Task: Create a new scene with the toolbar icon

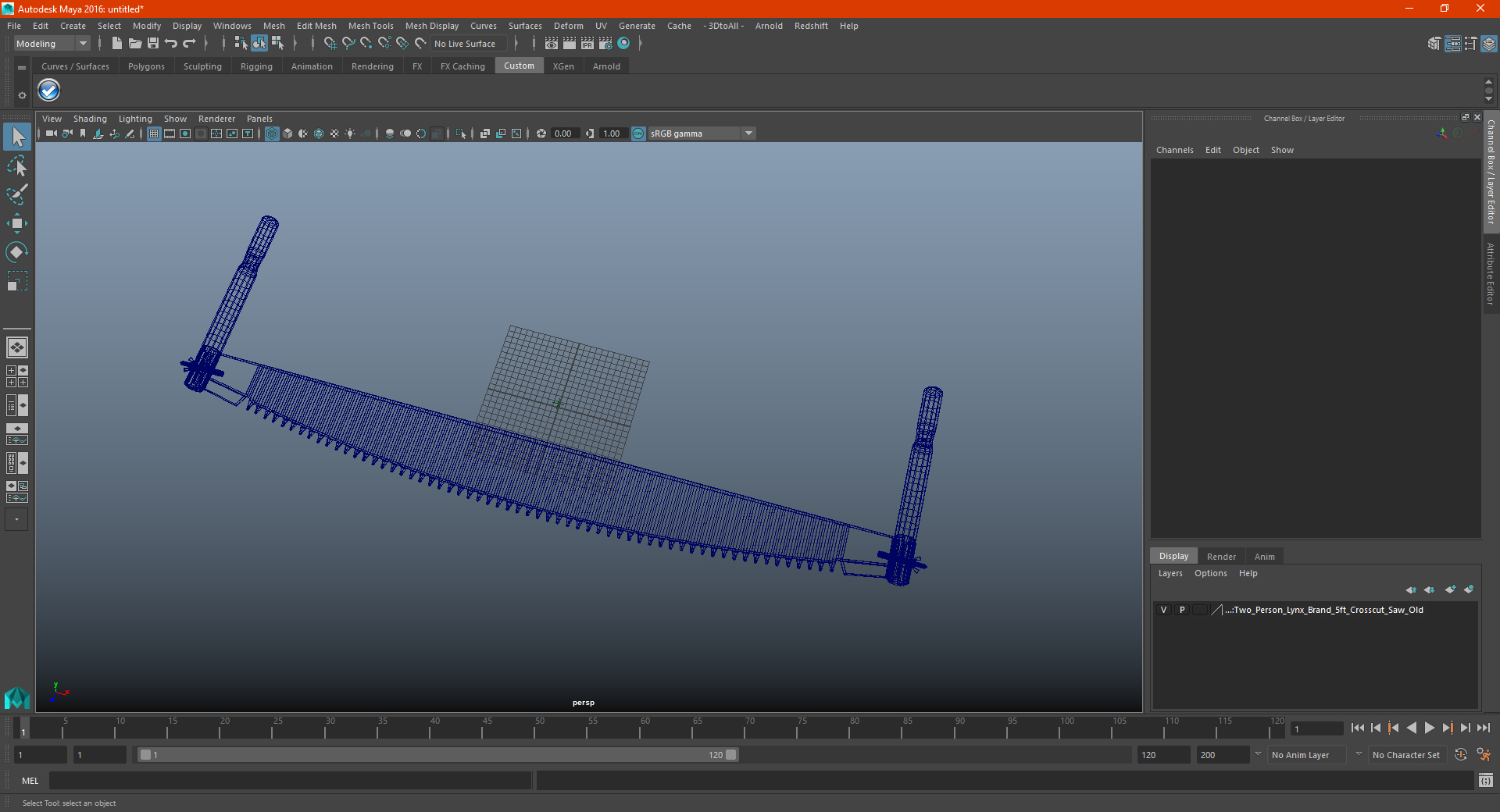Action: [116, 44]
